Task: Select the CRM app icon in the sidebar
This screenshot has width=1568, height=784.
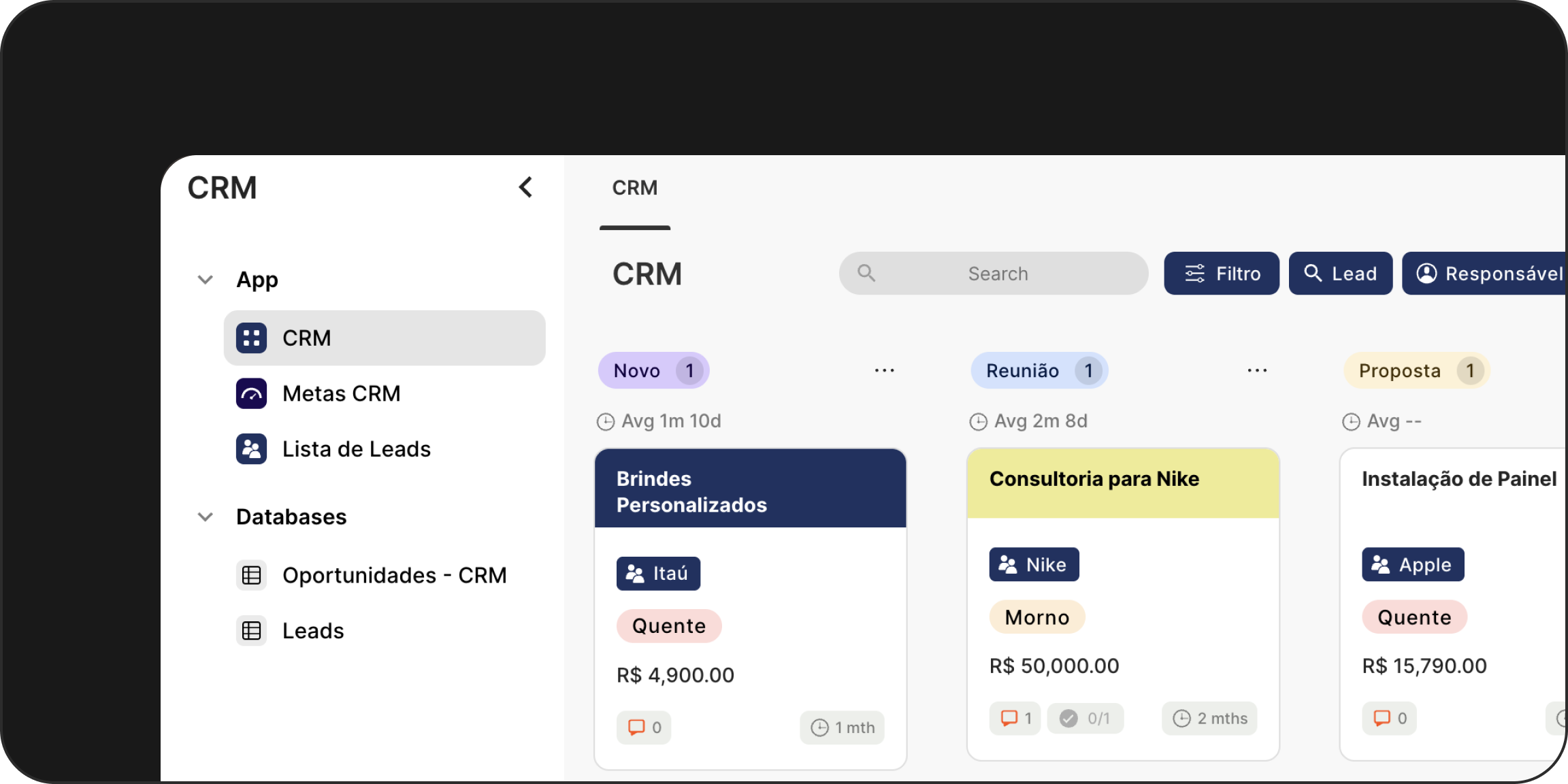Action: [251, 338]
